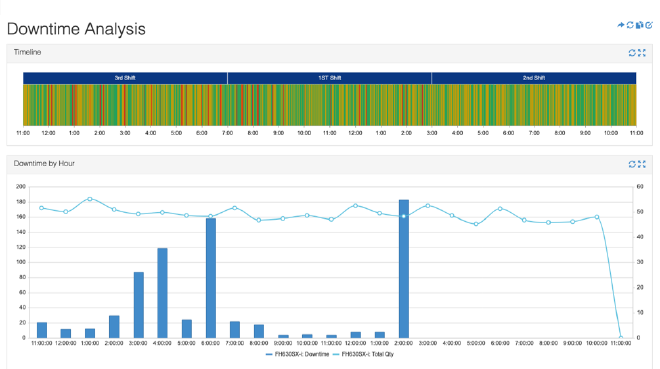Click the Downtime by Hour panel title

click(44, 163)
